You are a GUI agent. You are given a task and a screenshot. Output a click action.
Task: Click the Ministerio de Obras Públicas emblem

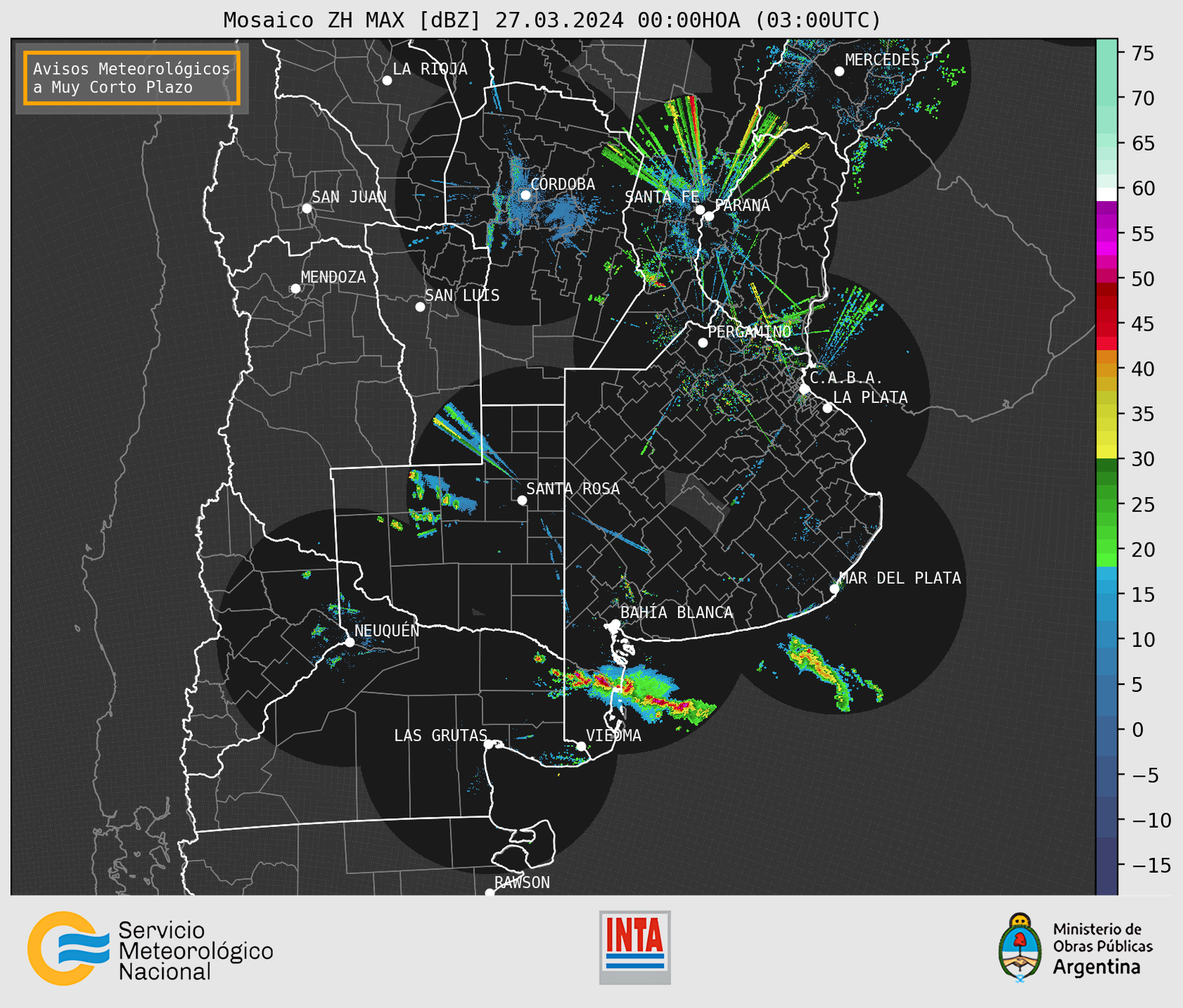1021,947
